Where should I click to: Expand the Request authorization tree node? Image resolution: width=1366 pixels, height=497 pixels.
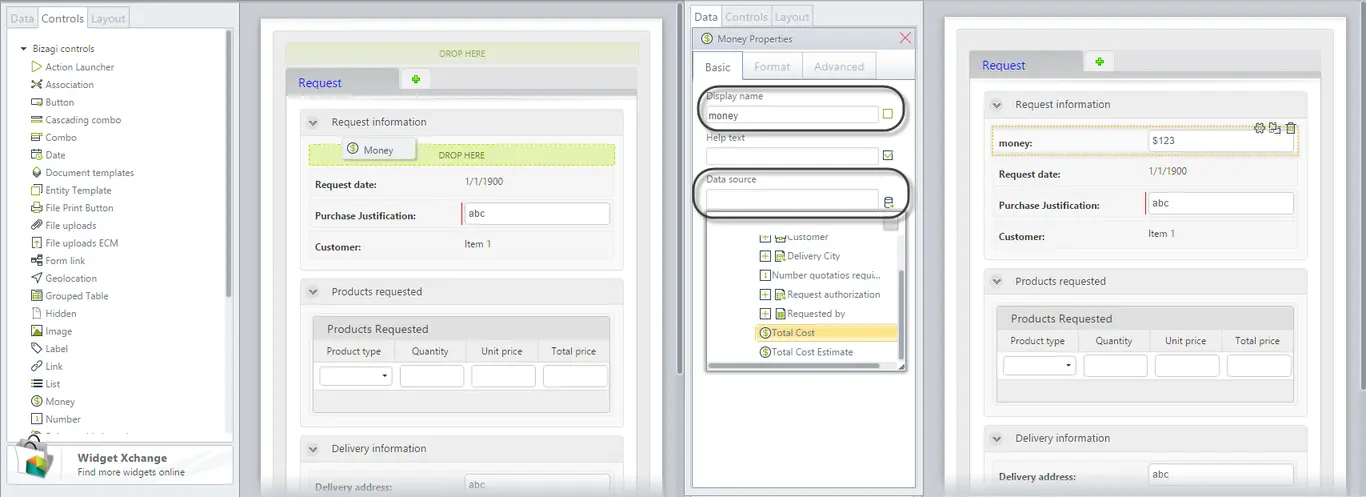pyautogui.click(x=765, y=295)
